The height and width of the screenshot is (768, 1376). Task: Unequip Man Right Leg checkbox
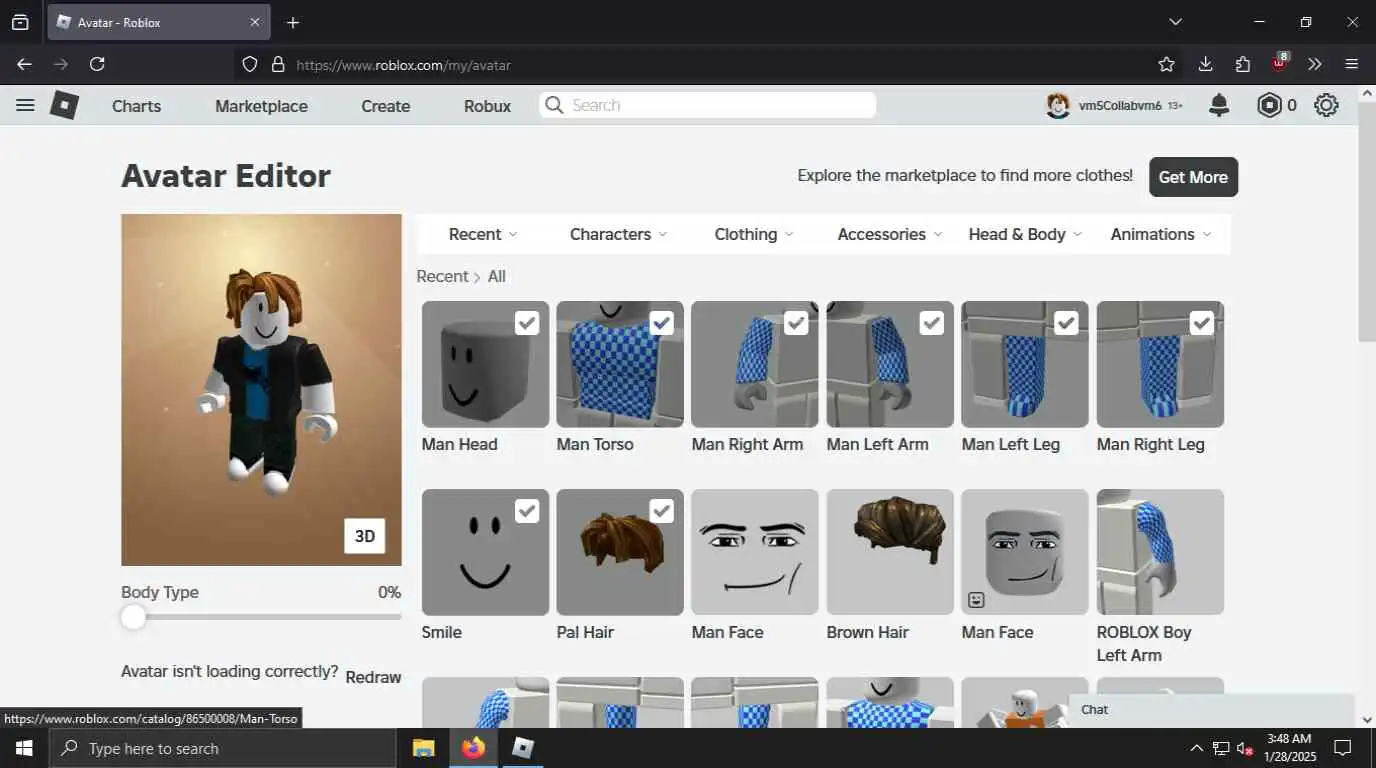(x=1202, y=323)
